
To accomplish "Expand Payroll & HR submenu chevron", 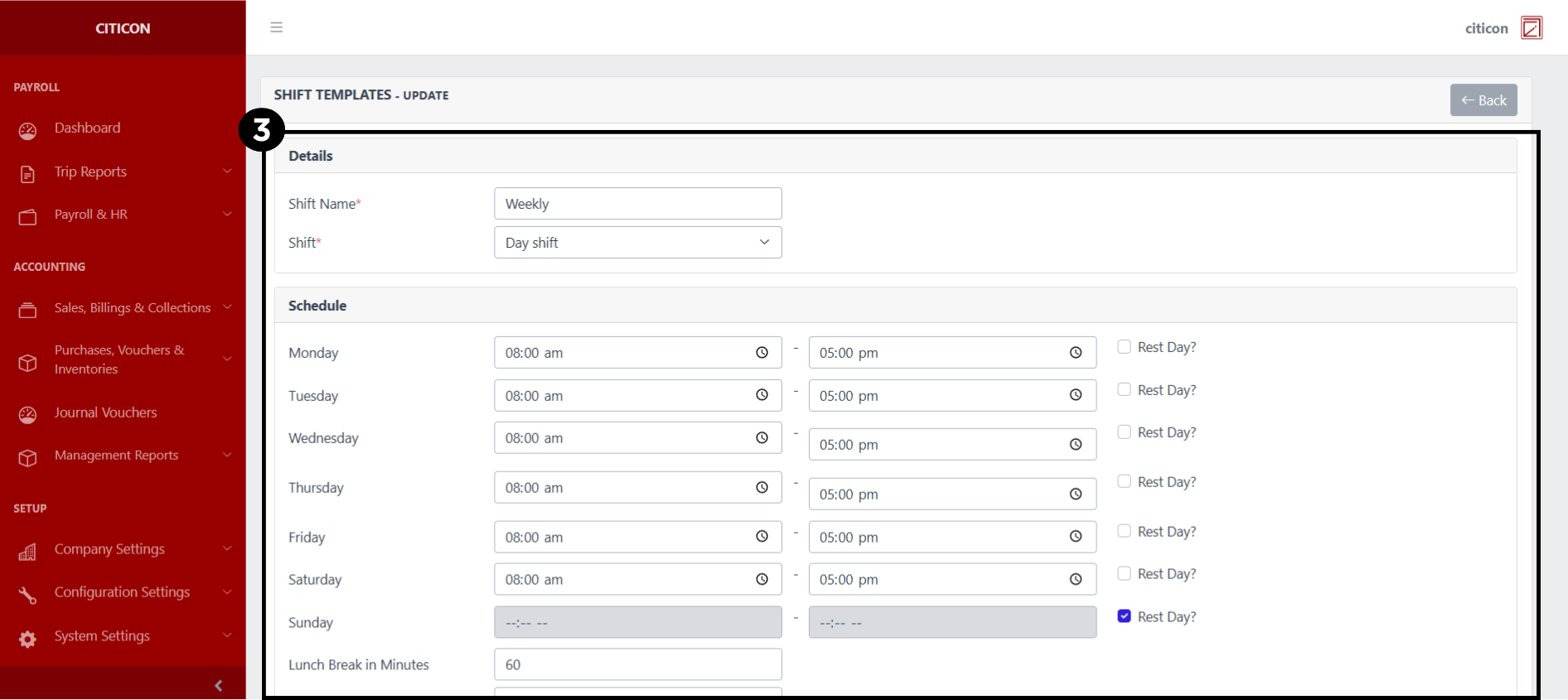I will pos(227,214).
